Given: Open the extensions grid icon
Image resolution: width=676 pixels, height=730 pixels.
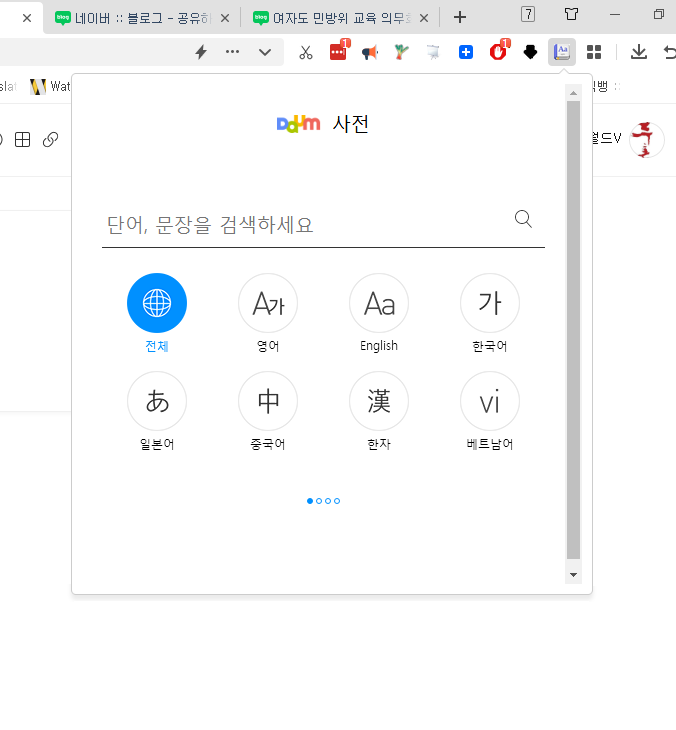Looking at the screenshot, I should 594,52.
